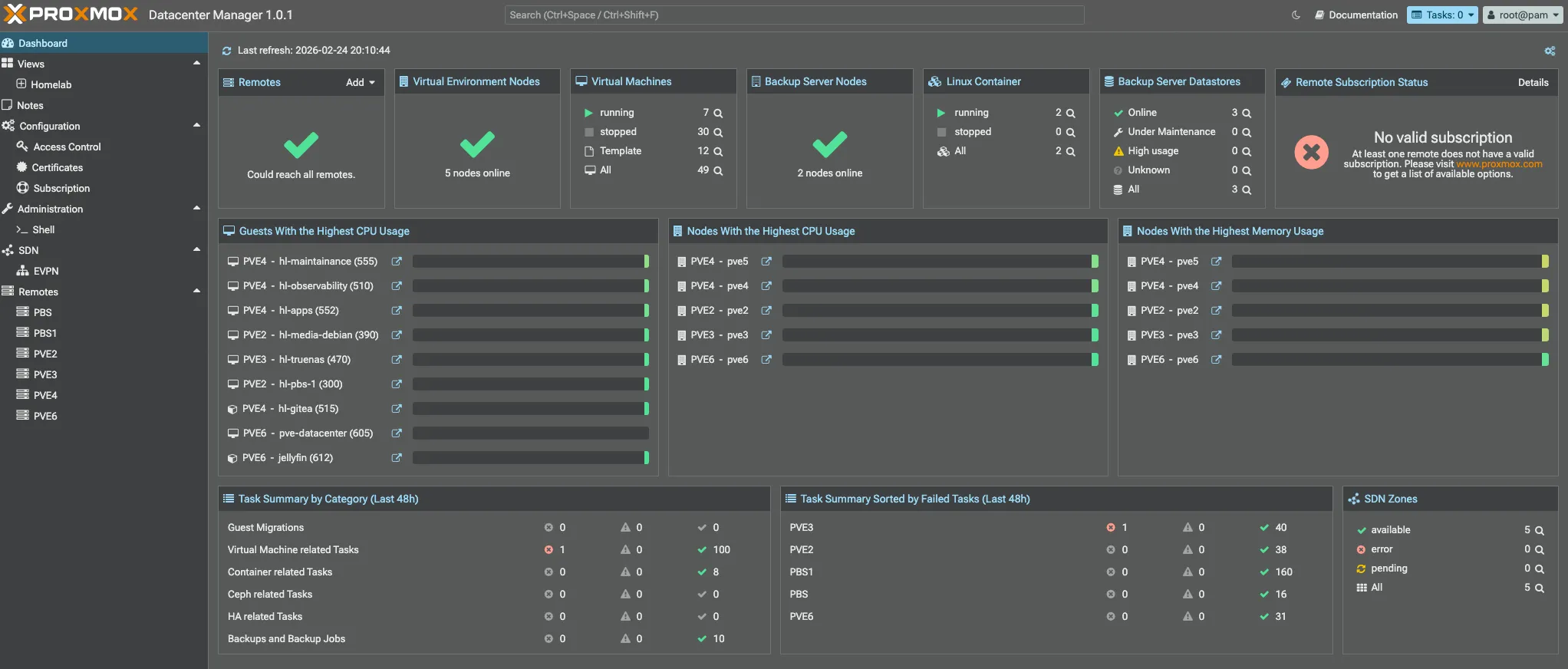Toggle dark mode moon icon

click(x=1296, y=15)
